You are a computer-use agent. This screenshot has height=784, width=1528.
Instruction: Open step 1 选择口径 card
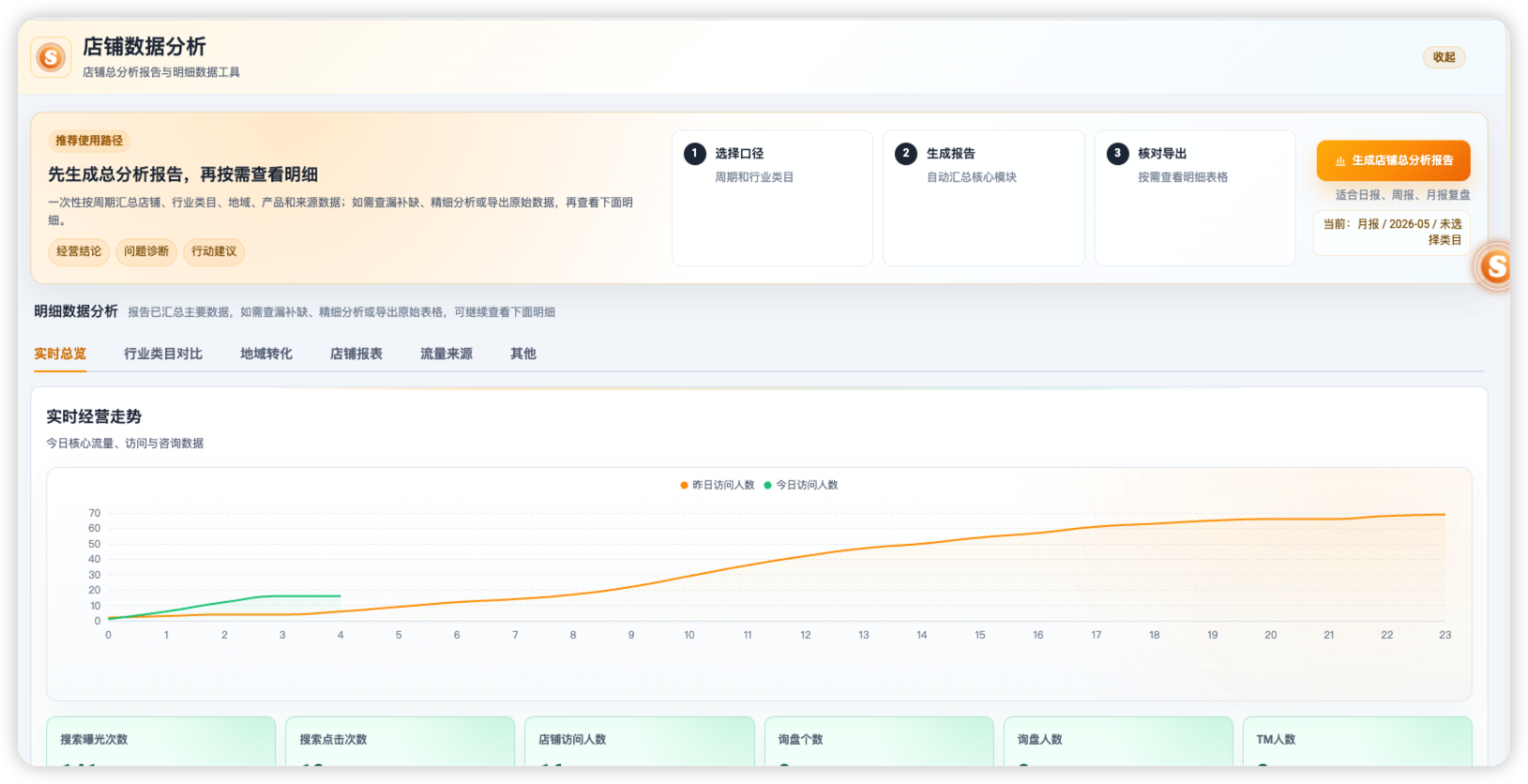point(772,198)
